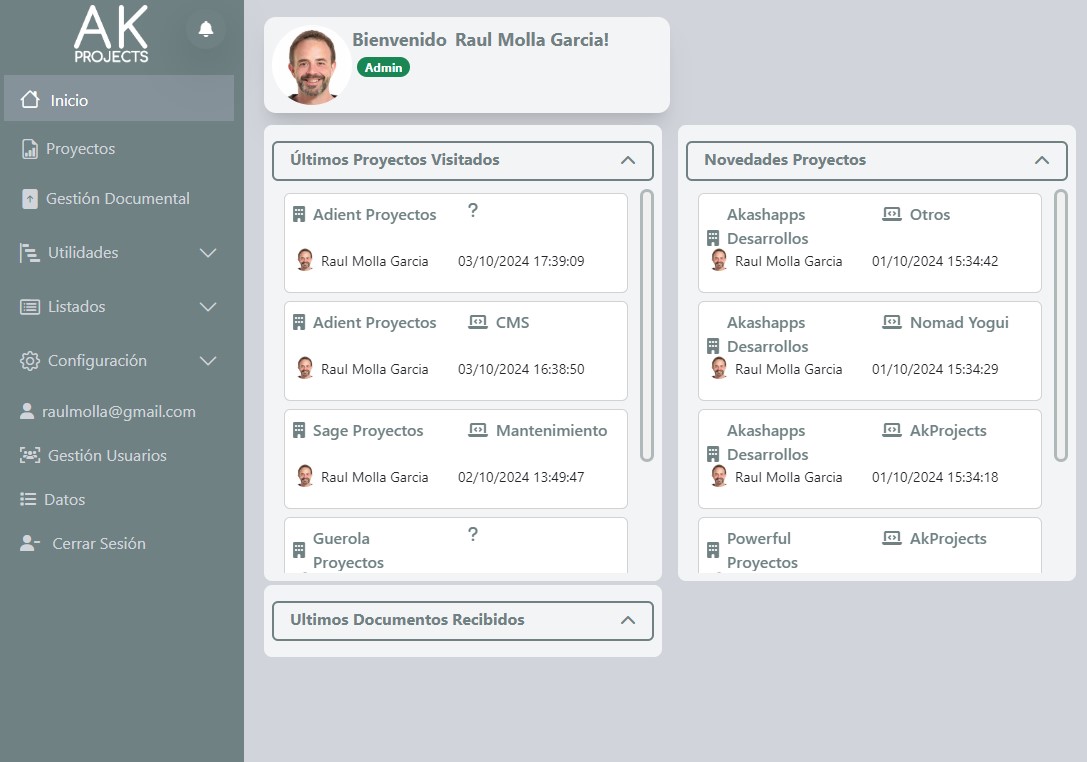The height and width of the screenshot is (762, 1087).
Task: Click the Cerrar Sesión user-minus icon
Action: 30,543
